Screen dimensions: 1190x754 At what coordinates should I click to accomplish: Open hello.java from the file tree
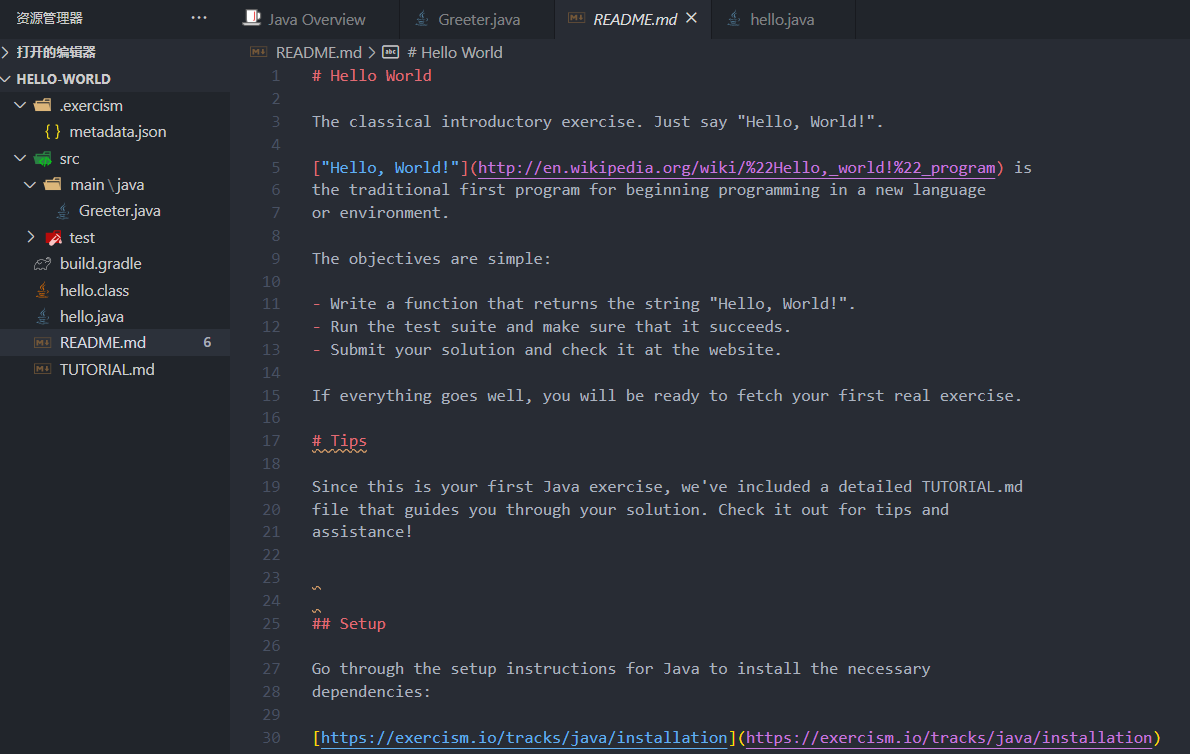92,317
